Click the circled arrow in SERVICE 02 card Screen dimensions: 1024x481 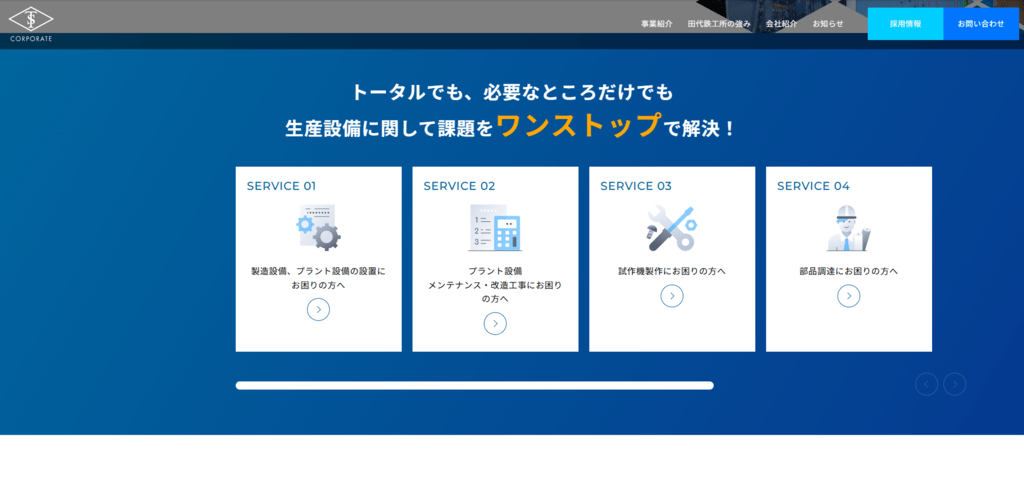[x=495, y=323]
